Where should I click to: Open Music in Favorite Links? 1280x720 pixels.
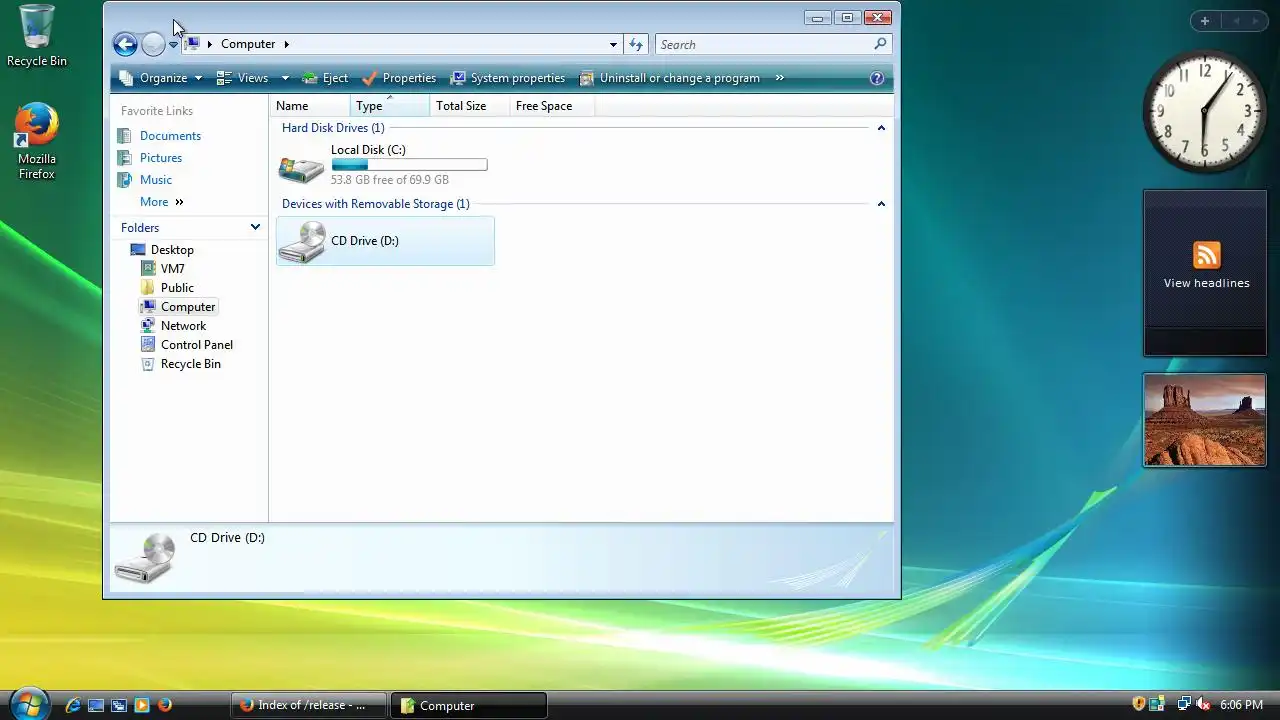pyautogui.click(x=155, y=180)
